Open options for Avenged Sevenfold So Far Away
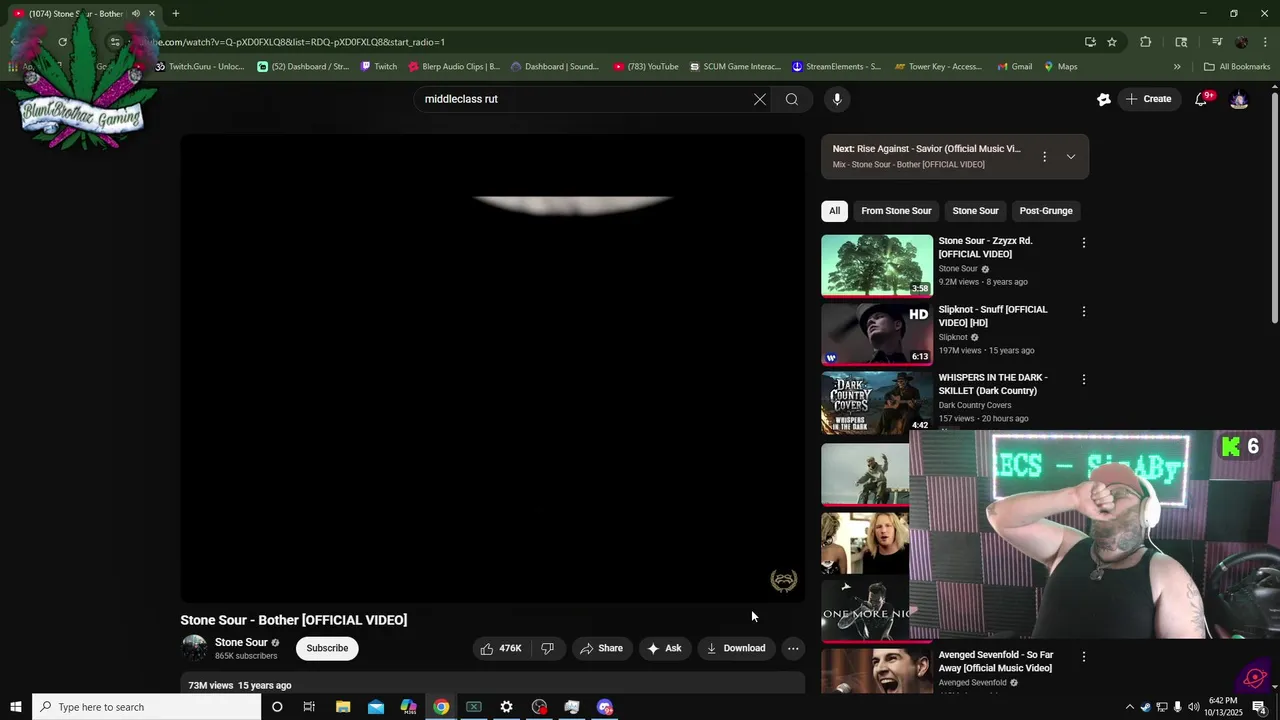Image resolution: width=1280 pixels, height=720 pixels. pos(1083,657)
